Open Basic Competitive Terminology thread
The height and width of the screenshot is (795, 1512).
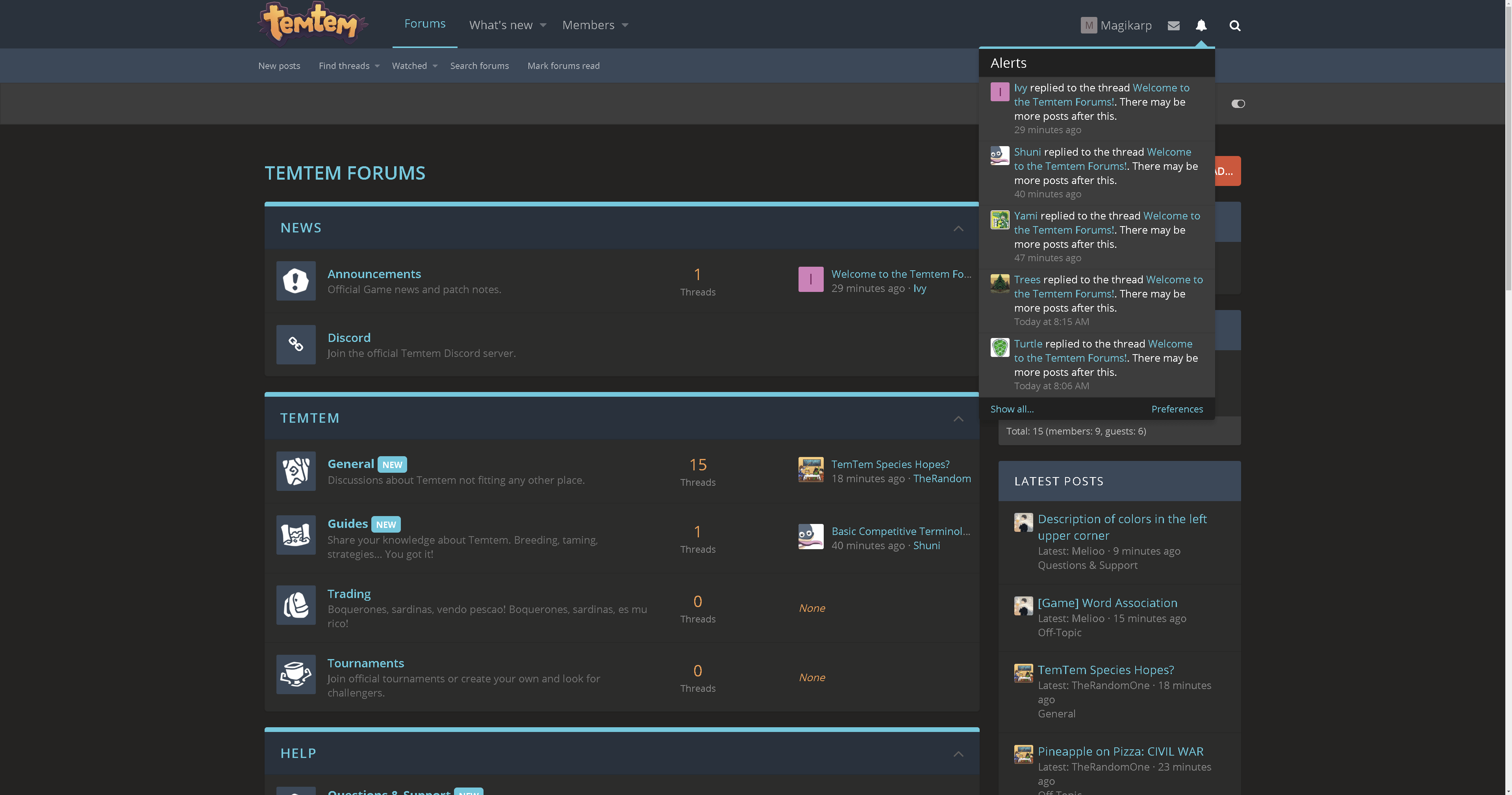pyautogui.click(x=901, y=531)
